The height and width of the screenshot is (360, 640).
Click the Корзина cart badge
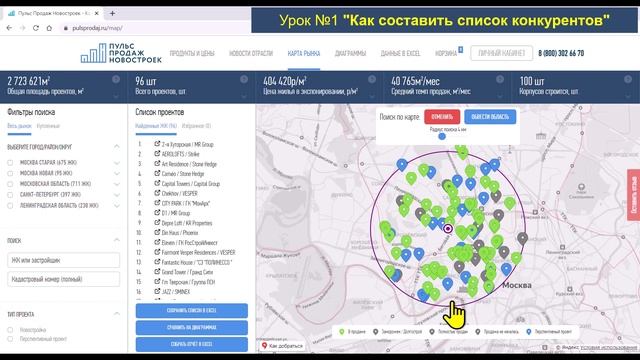(460, 49)
